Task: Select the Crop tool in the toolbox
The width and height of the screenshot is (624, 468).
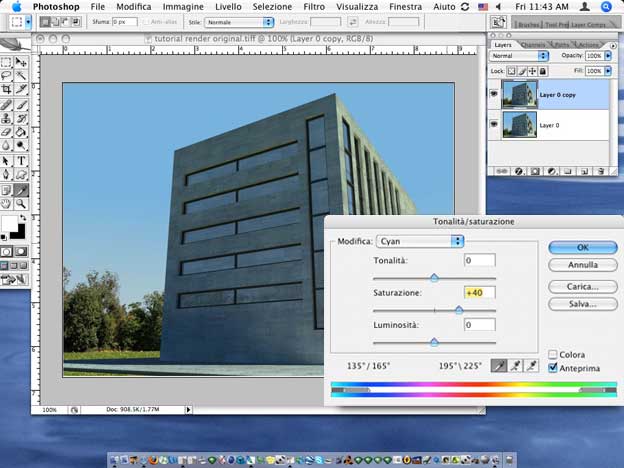Action: pos(7,89)
